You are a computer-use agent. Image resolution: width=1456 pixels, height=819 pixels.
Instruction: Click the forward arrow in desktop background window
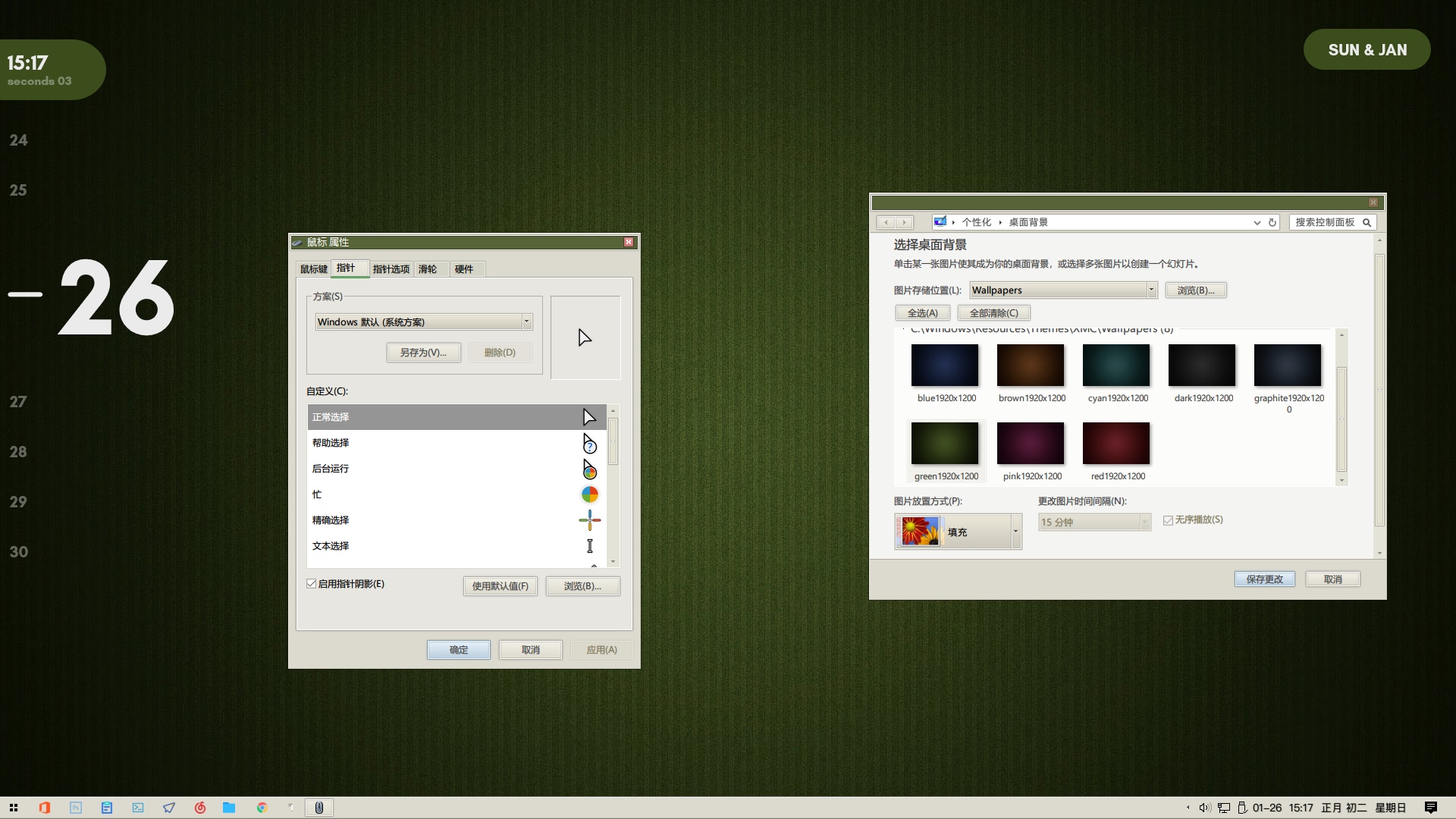click(904, 222)
